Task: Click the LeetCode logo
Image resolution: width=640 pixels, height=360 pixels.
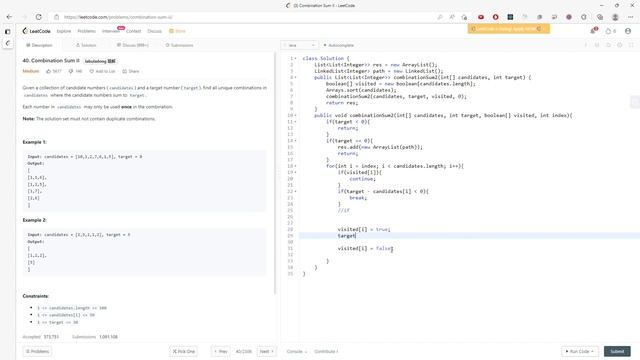Action: pyautogui.click(x=36, y=31)
